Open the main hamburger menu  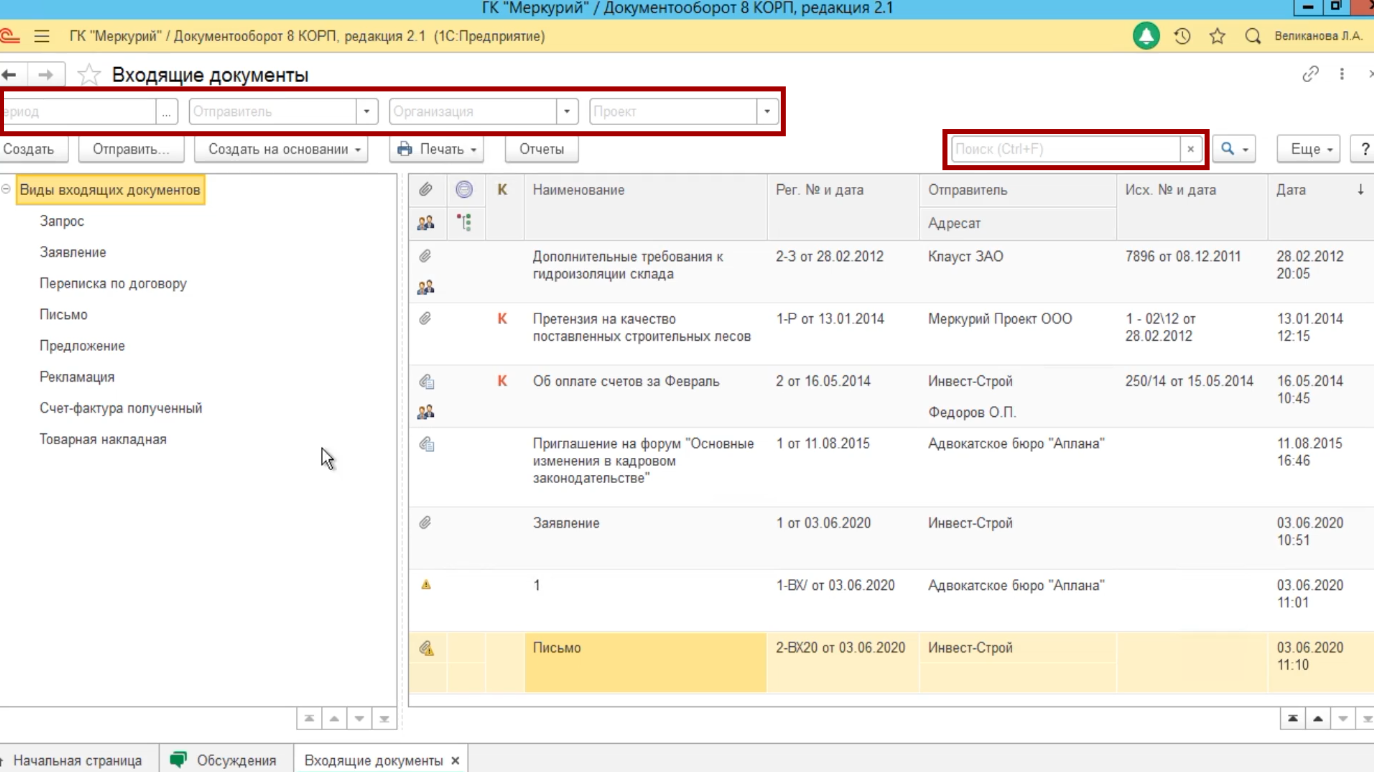(x=42, y=36)
